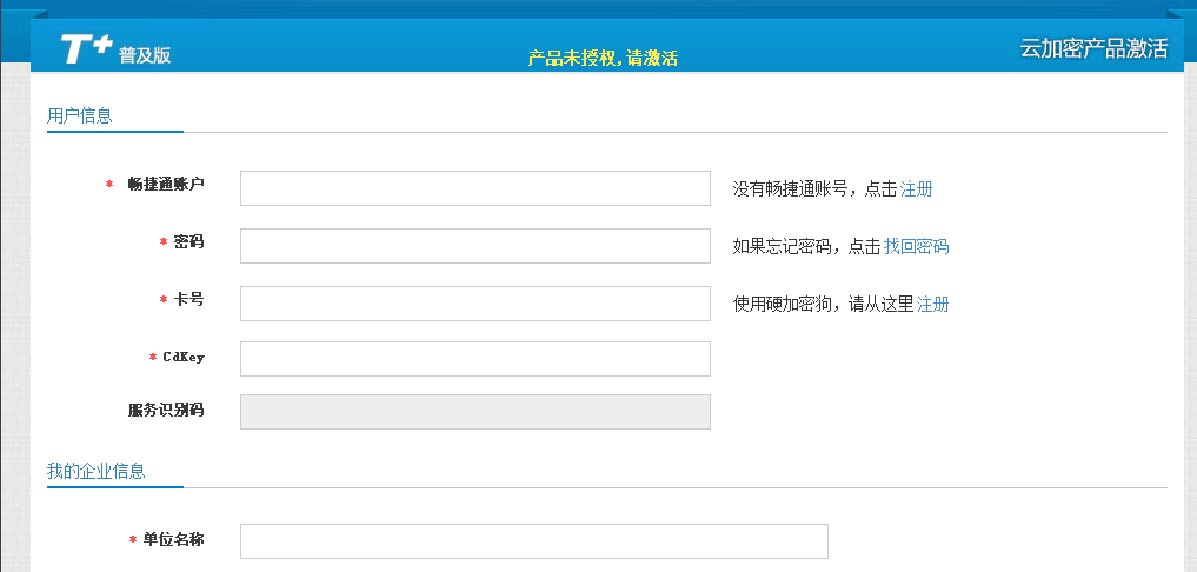Click the greyed-out 服务识别码 field
This screenshot has width=1197, height=572.
coord(475,411)
